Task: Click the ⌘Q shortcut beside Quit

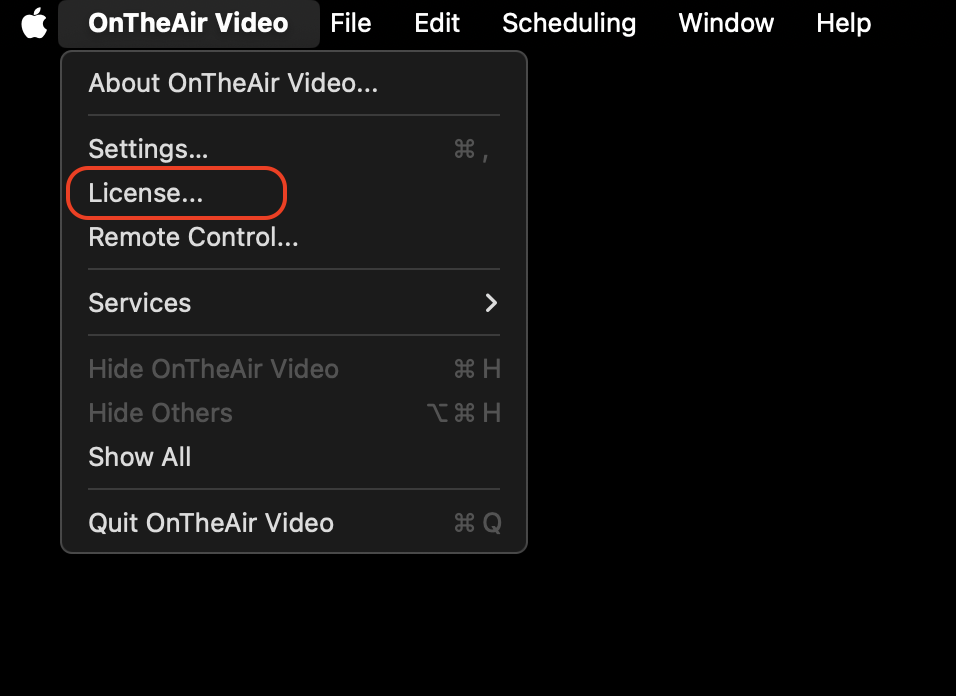Action: pyautogui.click(x=477, y=523)
